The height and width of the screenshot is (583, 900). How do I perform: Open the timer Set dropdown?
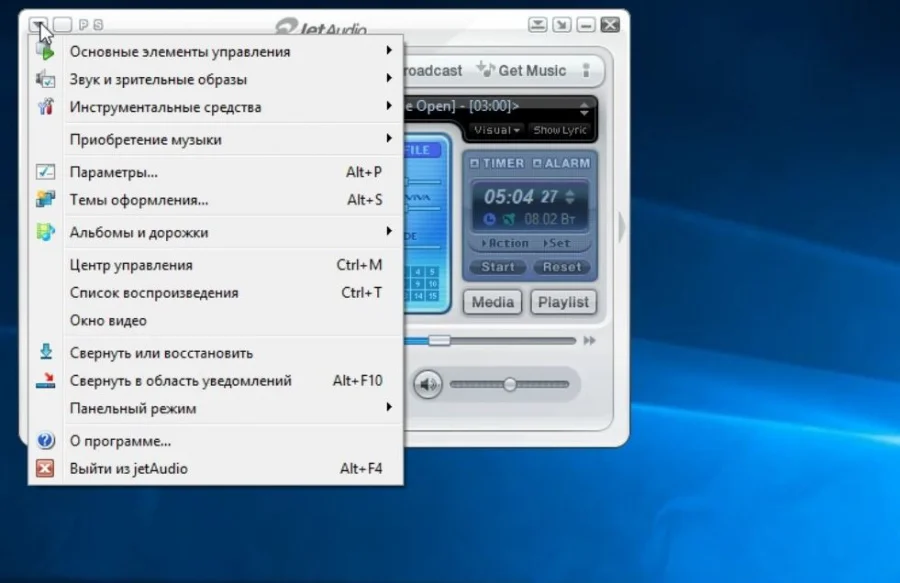click(556, 243)
